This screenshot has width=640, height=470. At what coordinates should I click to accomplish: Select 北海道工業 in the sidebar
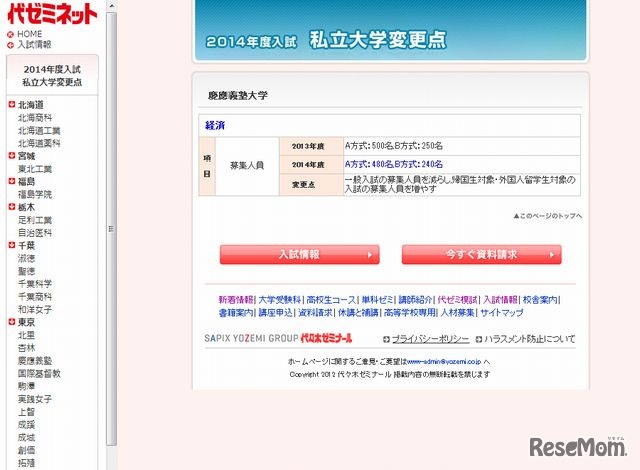(x=39, y=131)
